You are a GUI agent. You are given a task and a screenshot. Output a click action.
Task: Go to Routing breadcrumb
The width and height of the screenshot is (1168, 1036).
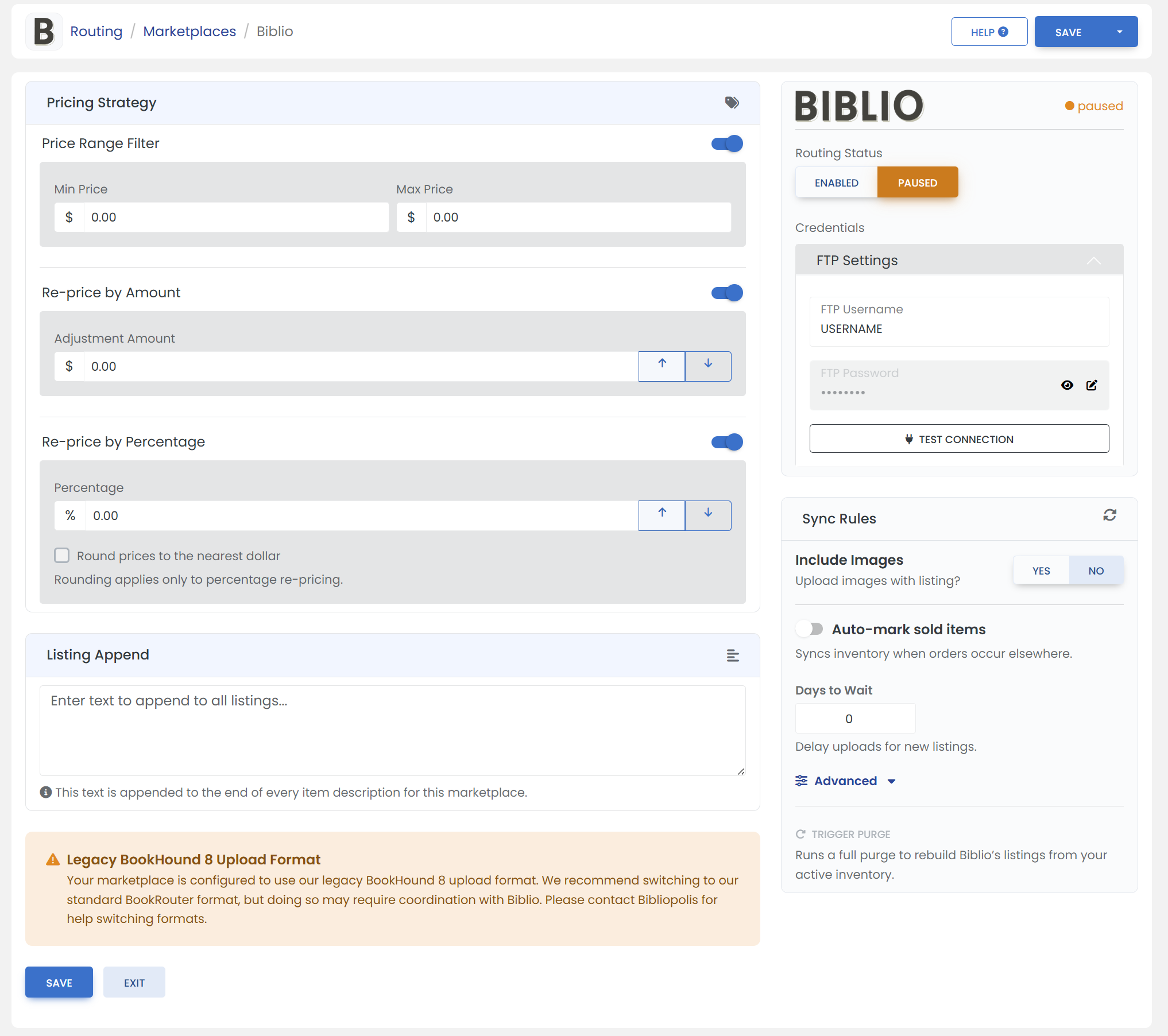tap(96, 32)
